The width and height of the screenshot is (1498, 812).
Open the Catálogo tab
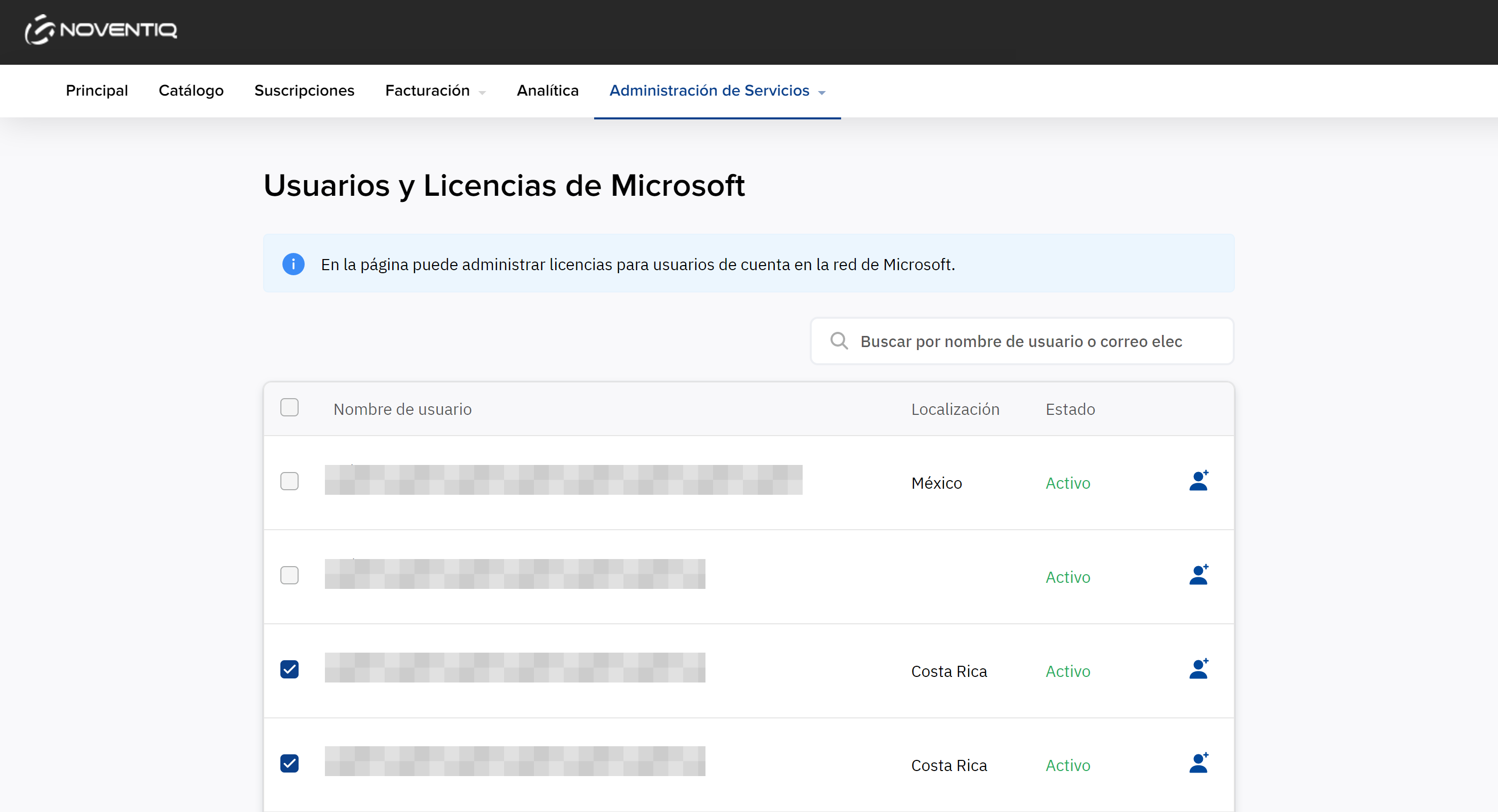click(x=191, y=91)
